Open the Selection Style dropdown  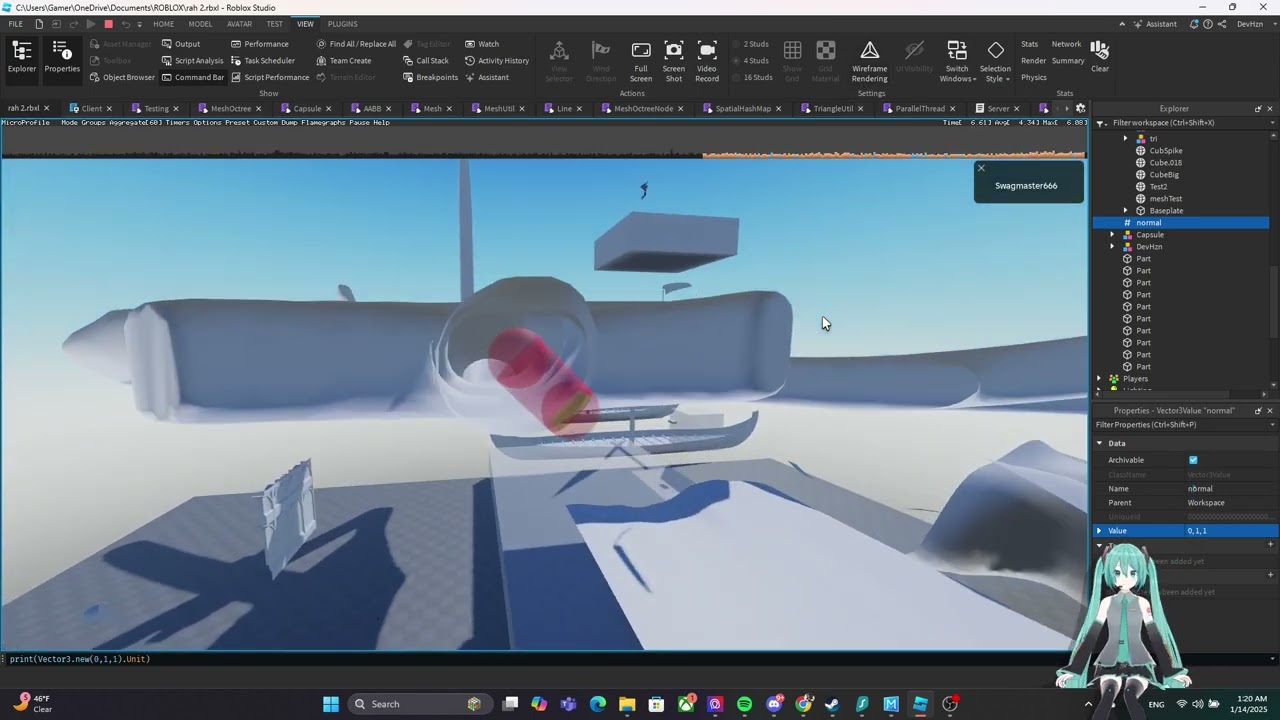coord(995,60)
